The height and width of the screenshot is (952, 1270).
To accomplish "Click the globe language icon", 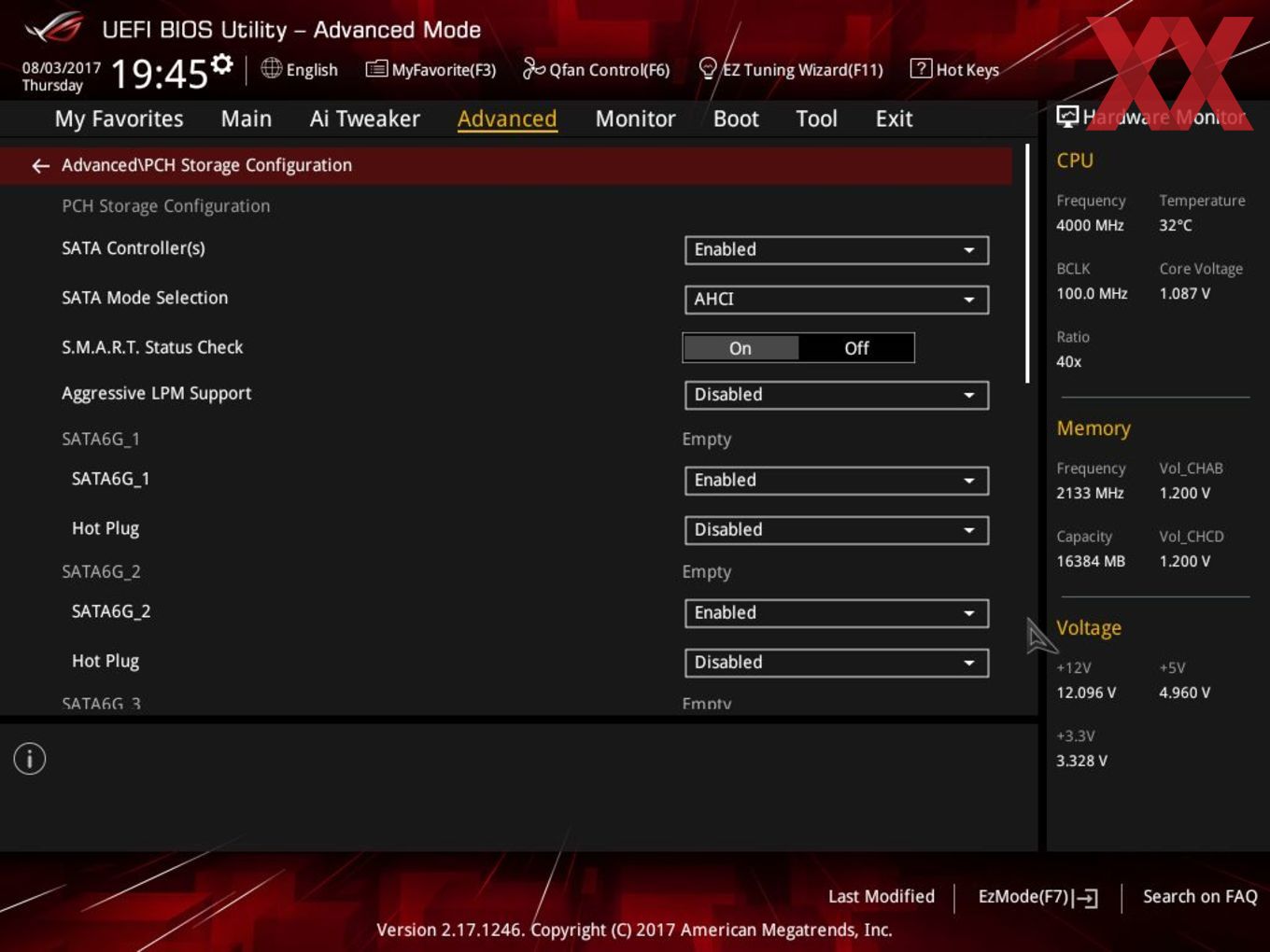I will click(271, 68).
